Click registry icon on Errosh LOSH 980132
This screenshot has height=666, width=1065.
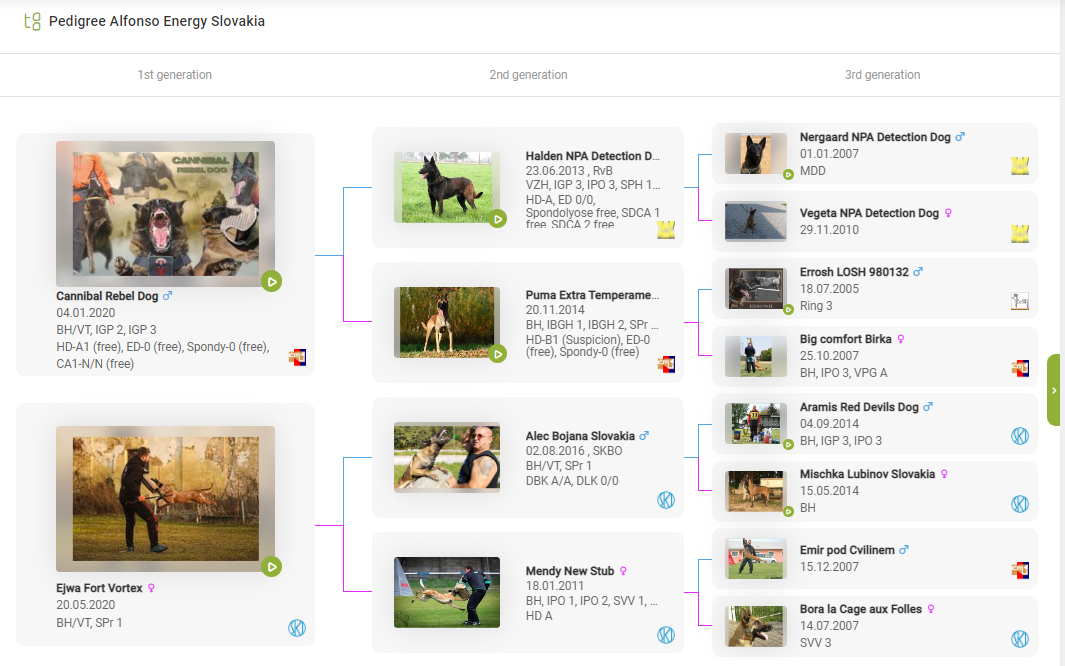pyautogui.click(x=1019, y=301)
